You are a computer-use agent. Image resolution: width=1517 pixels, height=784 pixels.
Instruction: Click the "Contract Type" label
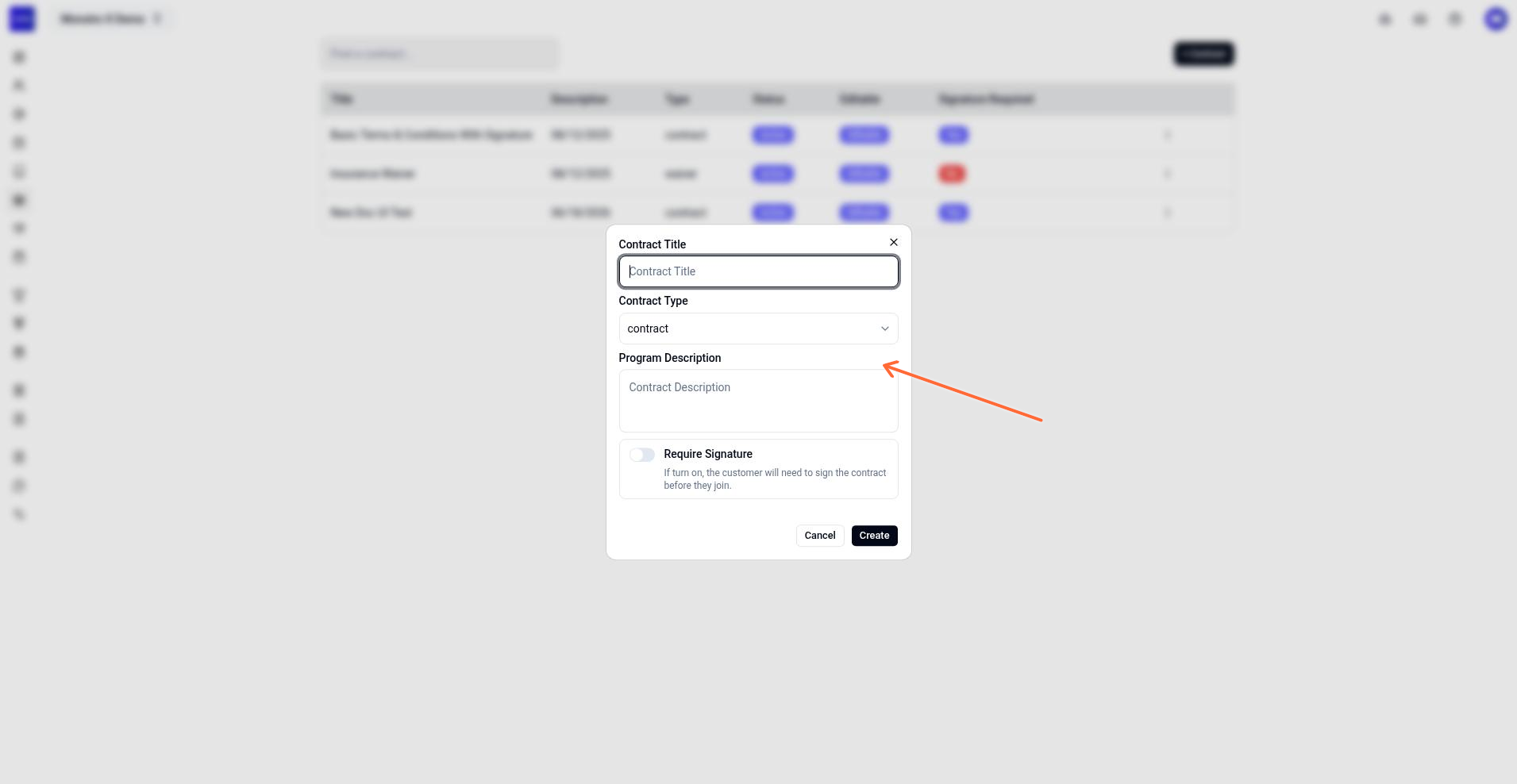(653, 301)
